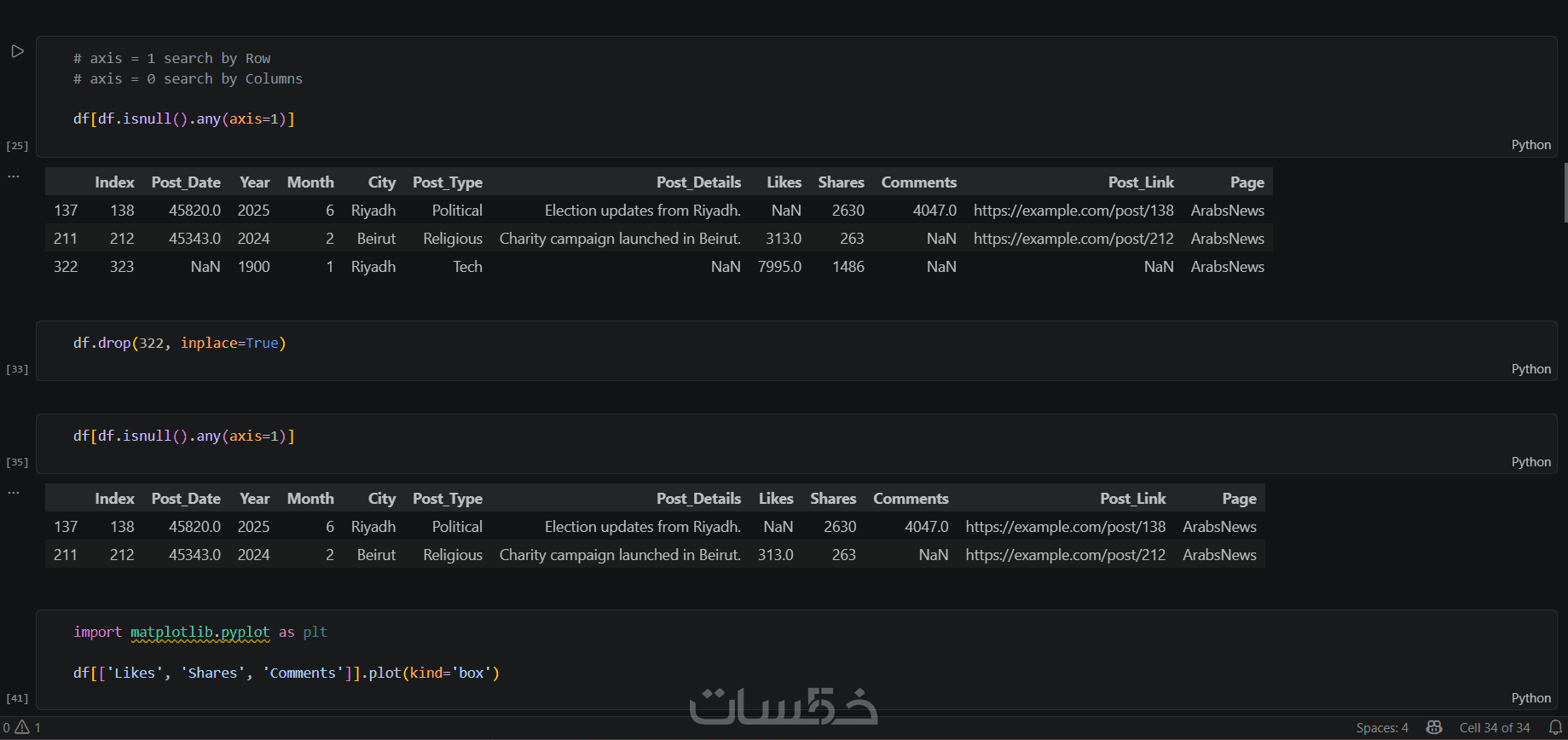Grab the vertical scrollbar at right edge

click(x=1565, y=193)
